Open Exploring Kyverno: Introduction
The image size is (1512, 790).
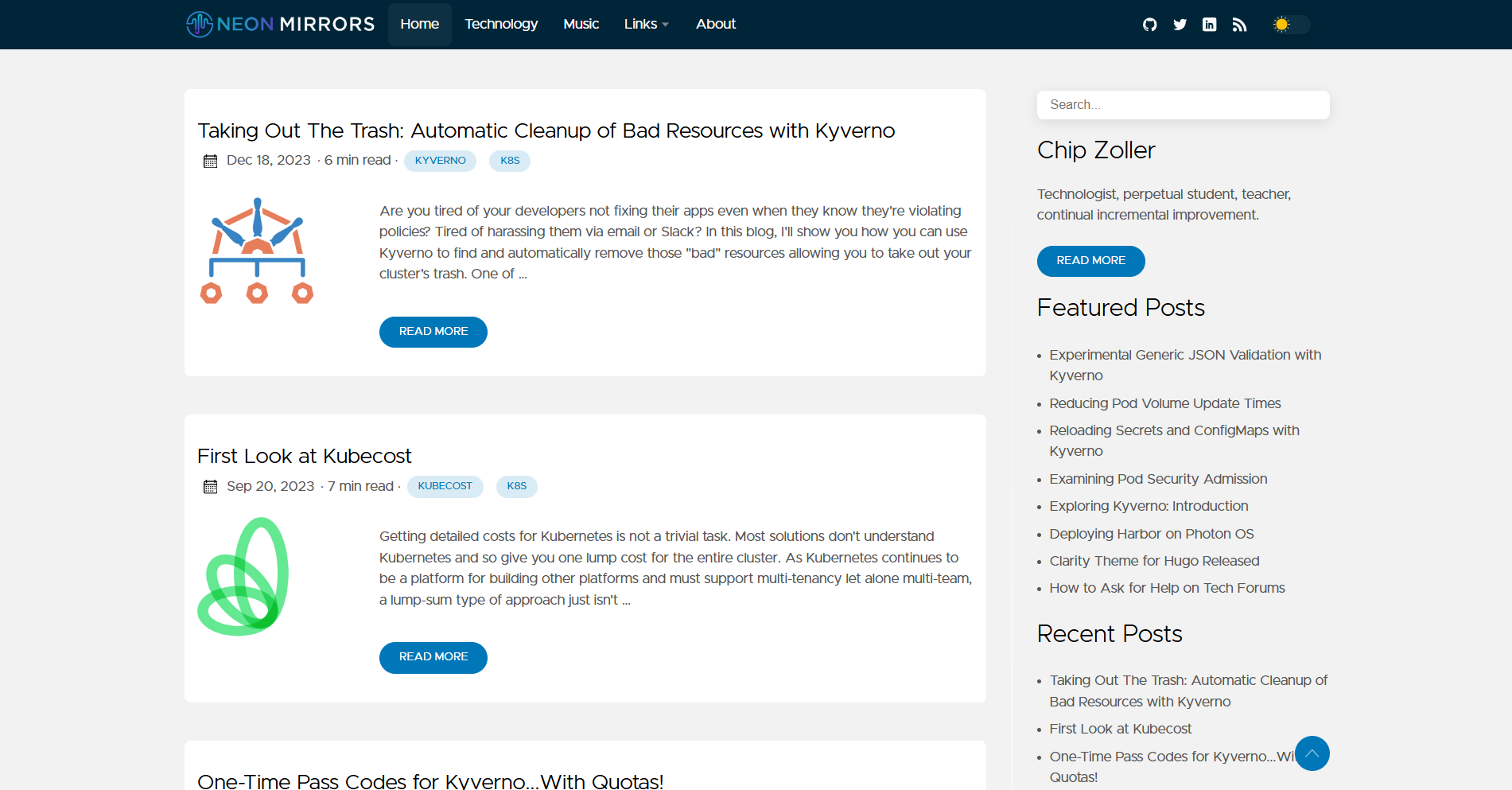pos(1149,506)
